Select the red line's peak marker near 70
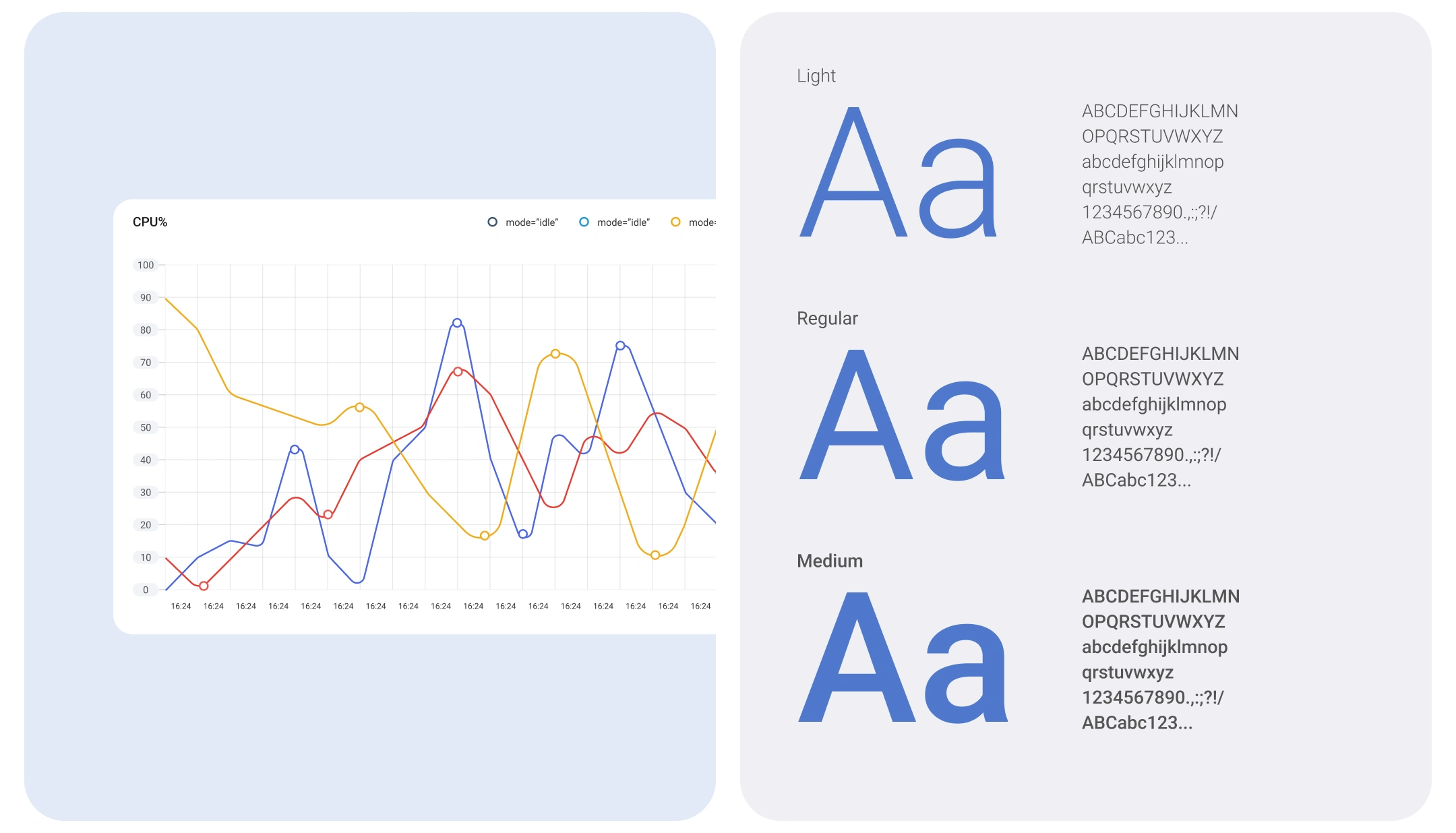This screenshot has height=833, width=1456. point(458,371)
